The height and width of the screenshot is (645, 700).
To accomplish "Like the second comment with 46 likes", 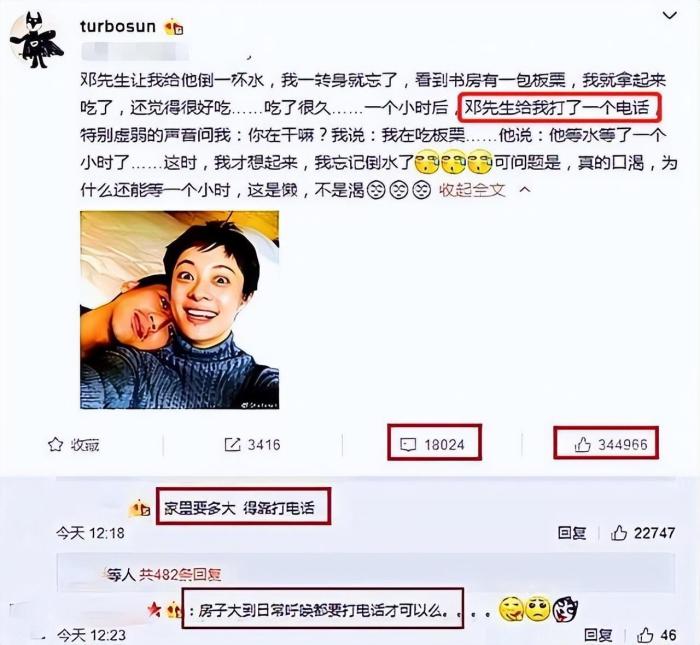I will tap(657, 635).
